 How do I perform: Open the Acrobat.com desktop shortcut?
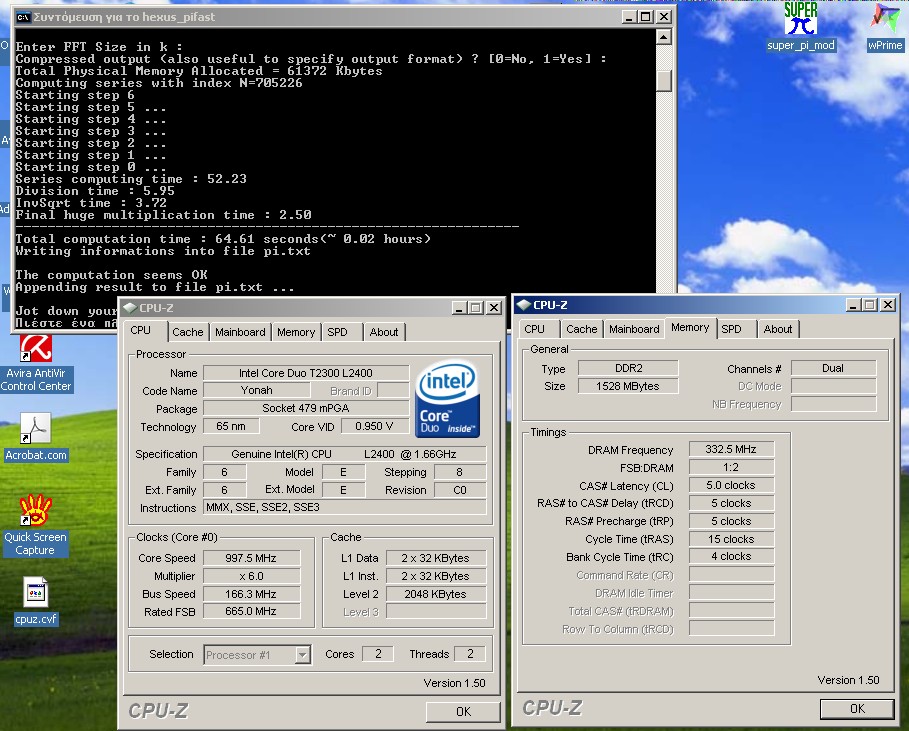(x=36, y=437)
